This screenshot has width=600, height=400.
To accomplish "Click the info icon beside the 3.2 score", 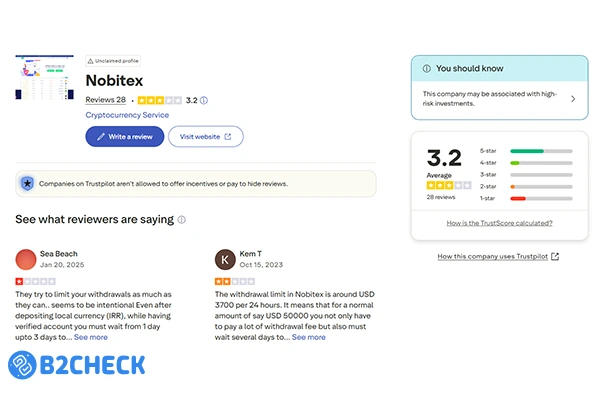I will pyautogui.click(x=204, y=100).
